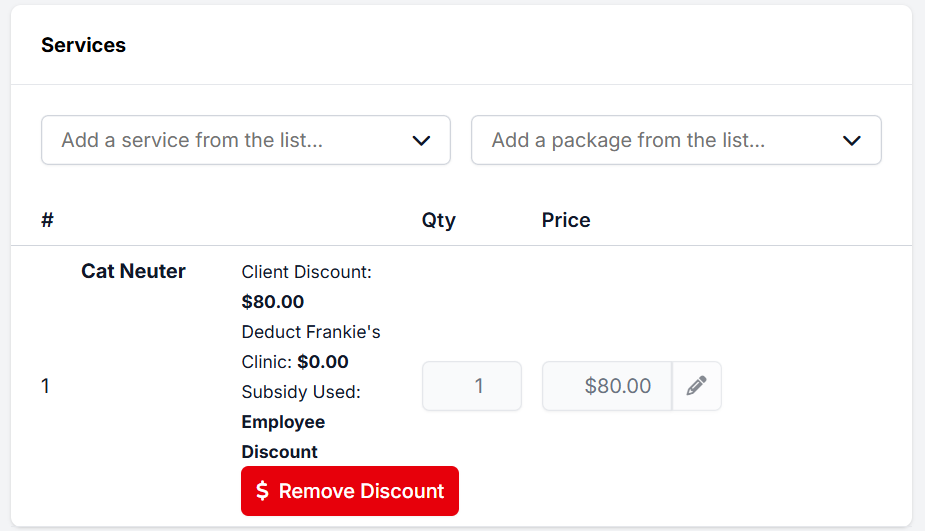Click the dollar sign icon on Remove Discount
This screenshot has width=925, height=531.
[262, 491]
